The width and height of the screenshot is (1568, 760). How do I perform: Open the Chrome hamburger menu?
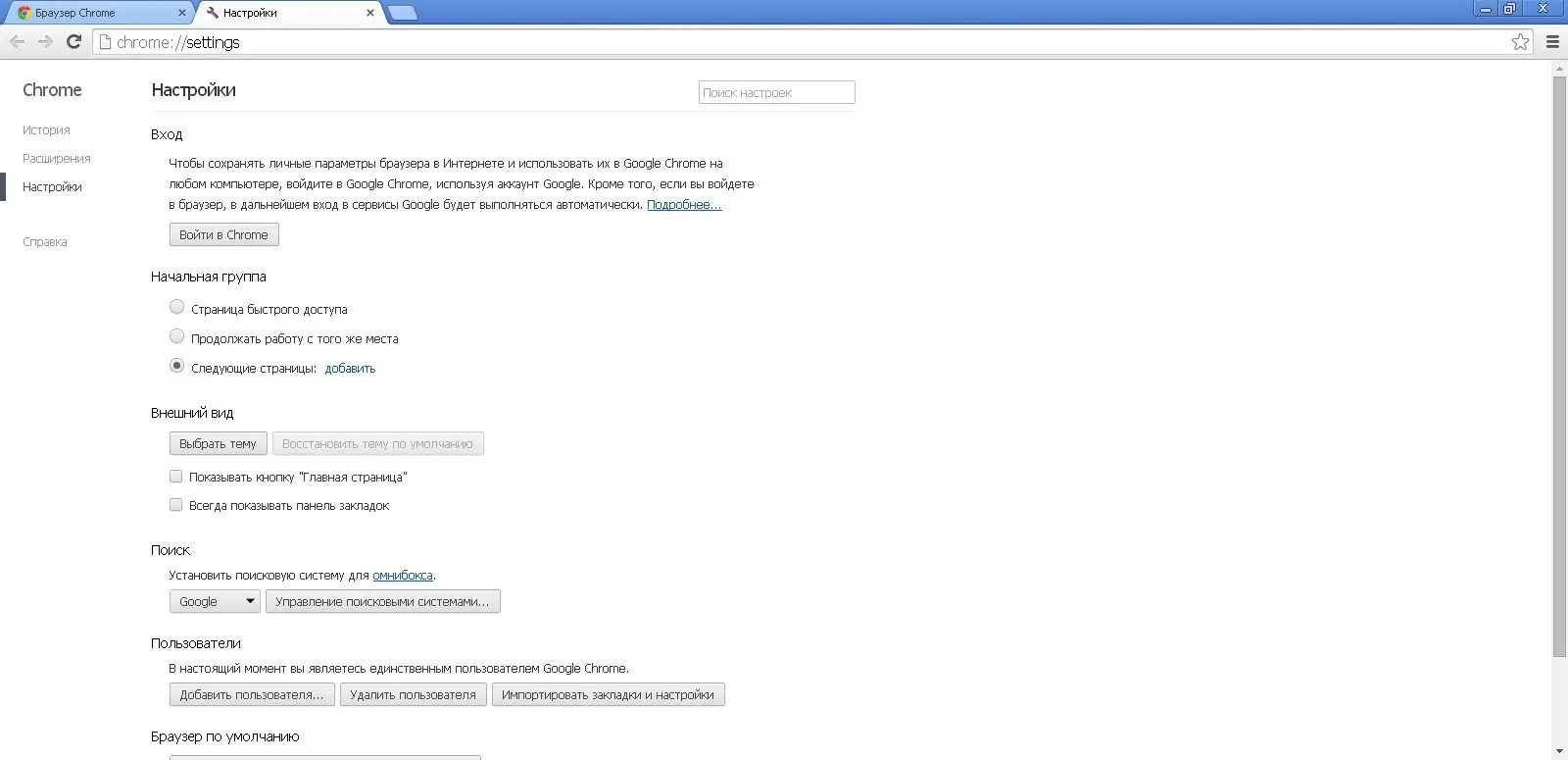1552,41
